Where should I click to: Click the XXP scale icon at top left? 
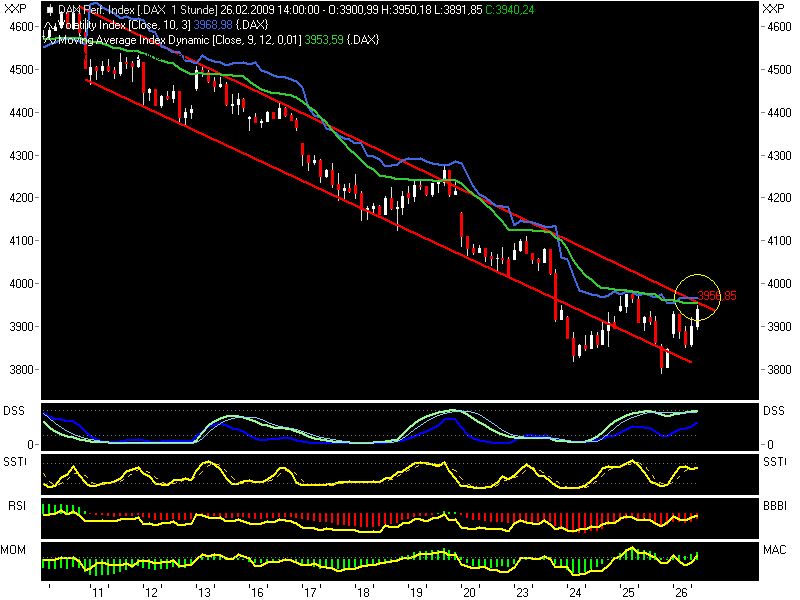(15, 8)
